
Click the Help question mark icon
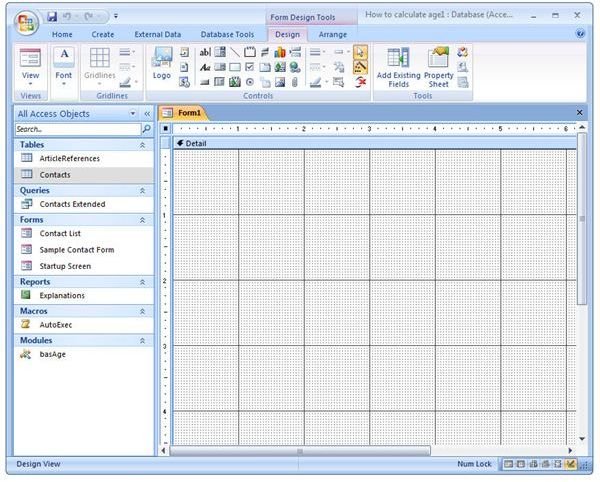(581, 33)
